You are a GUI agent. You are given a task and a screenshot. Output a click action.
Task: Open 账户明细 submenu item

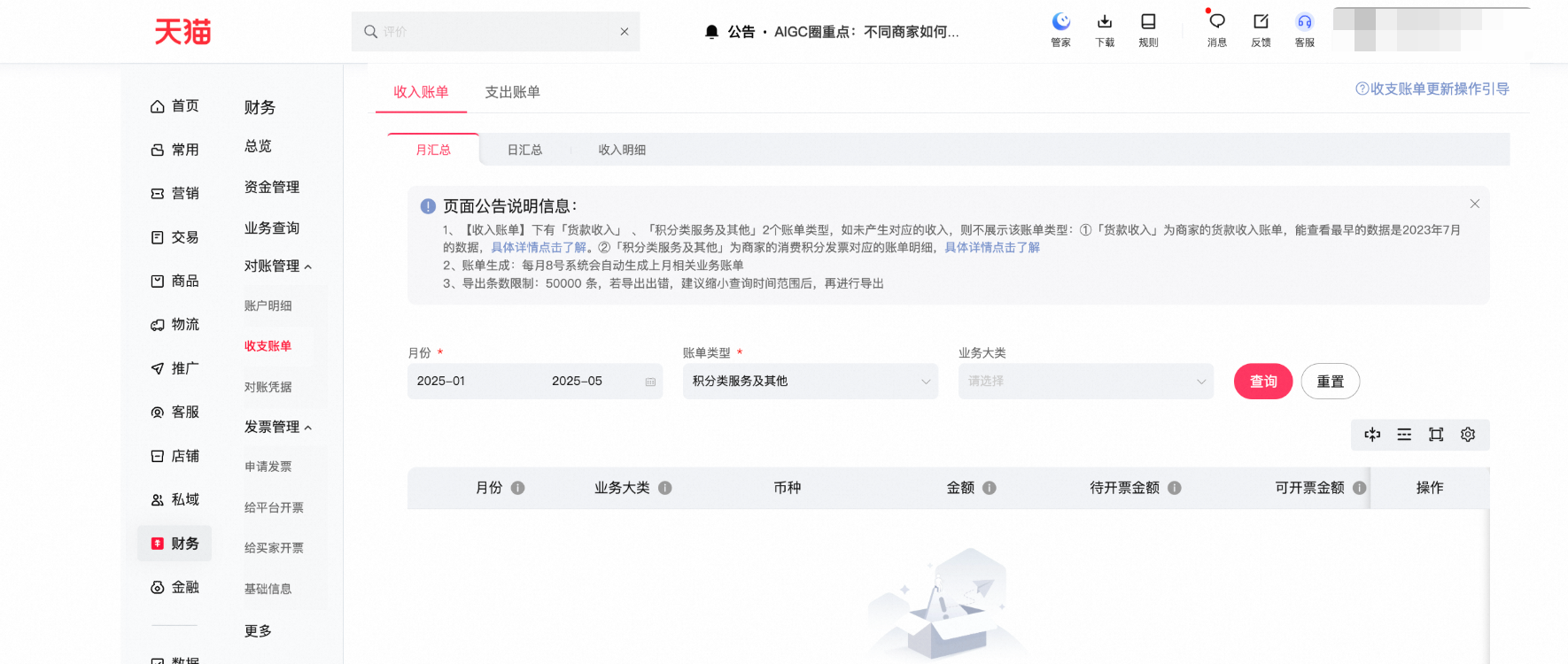(x=268, y=305)
